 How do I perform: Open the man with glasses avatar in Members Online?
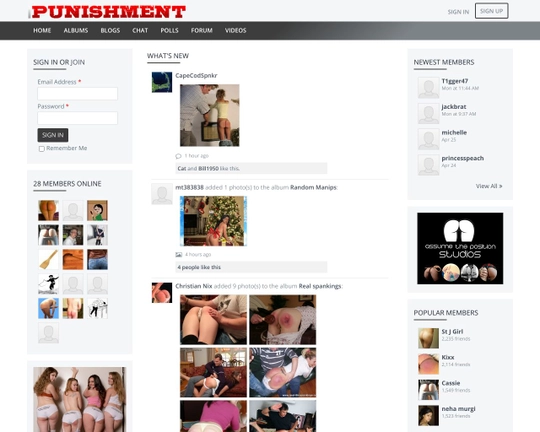73,235
